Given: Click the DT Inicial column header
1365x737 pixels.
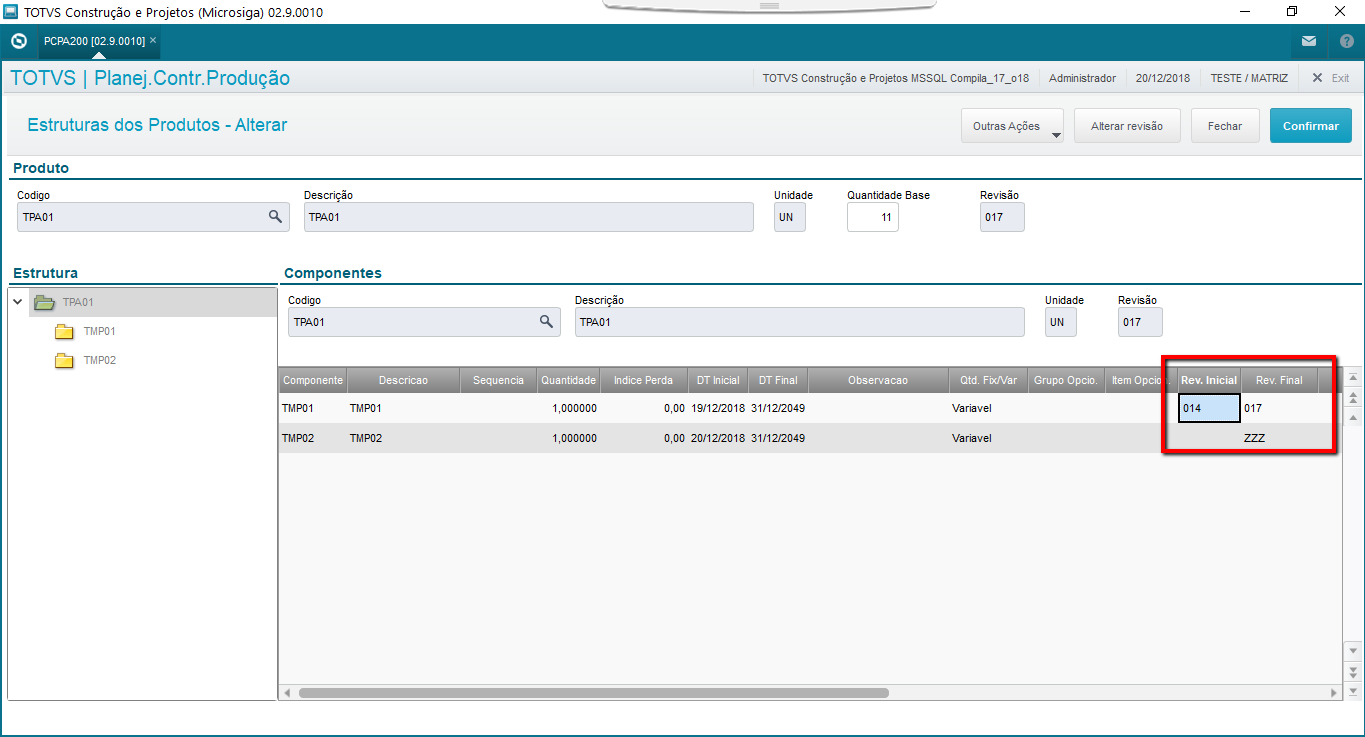Looking at the screenshot, I should pos(718,380).
